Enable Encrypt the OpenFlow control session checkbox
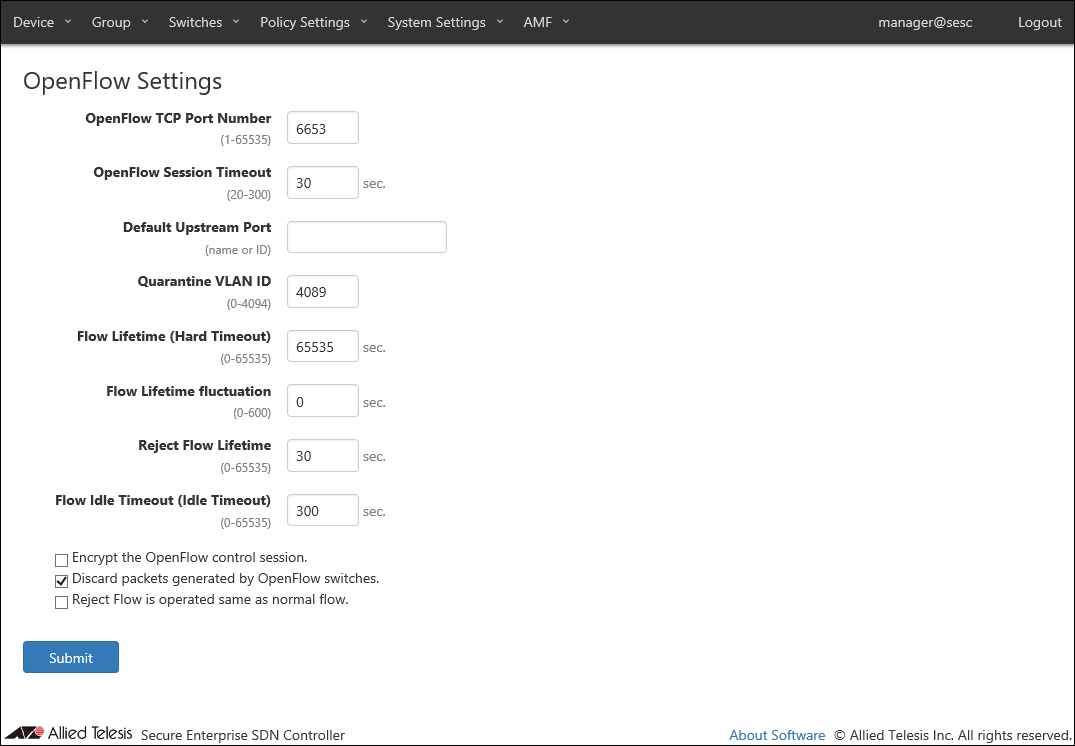 click(62, 559)
